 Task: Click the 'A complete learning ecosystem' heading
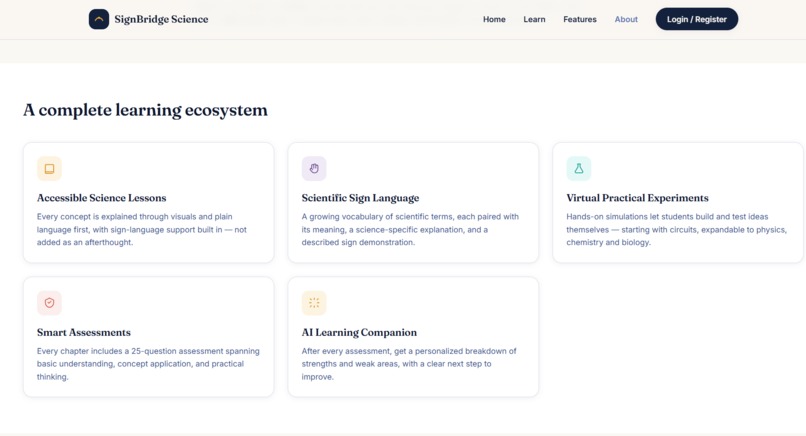[145, 110]
